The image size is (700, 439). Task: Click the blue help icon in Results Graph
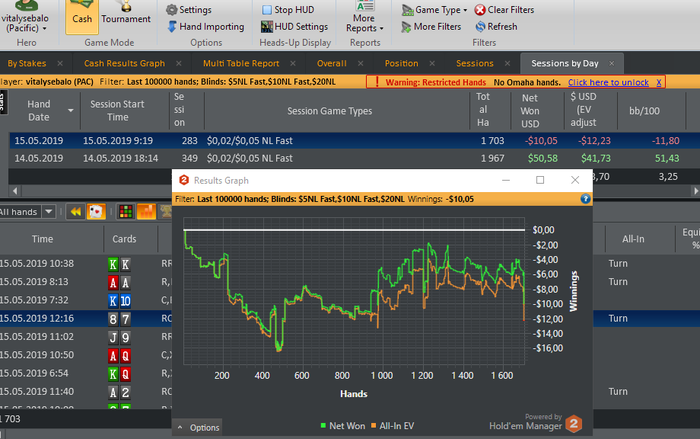point(585,199)
